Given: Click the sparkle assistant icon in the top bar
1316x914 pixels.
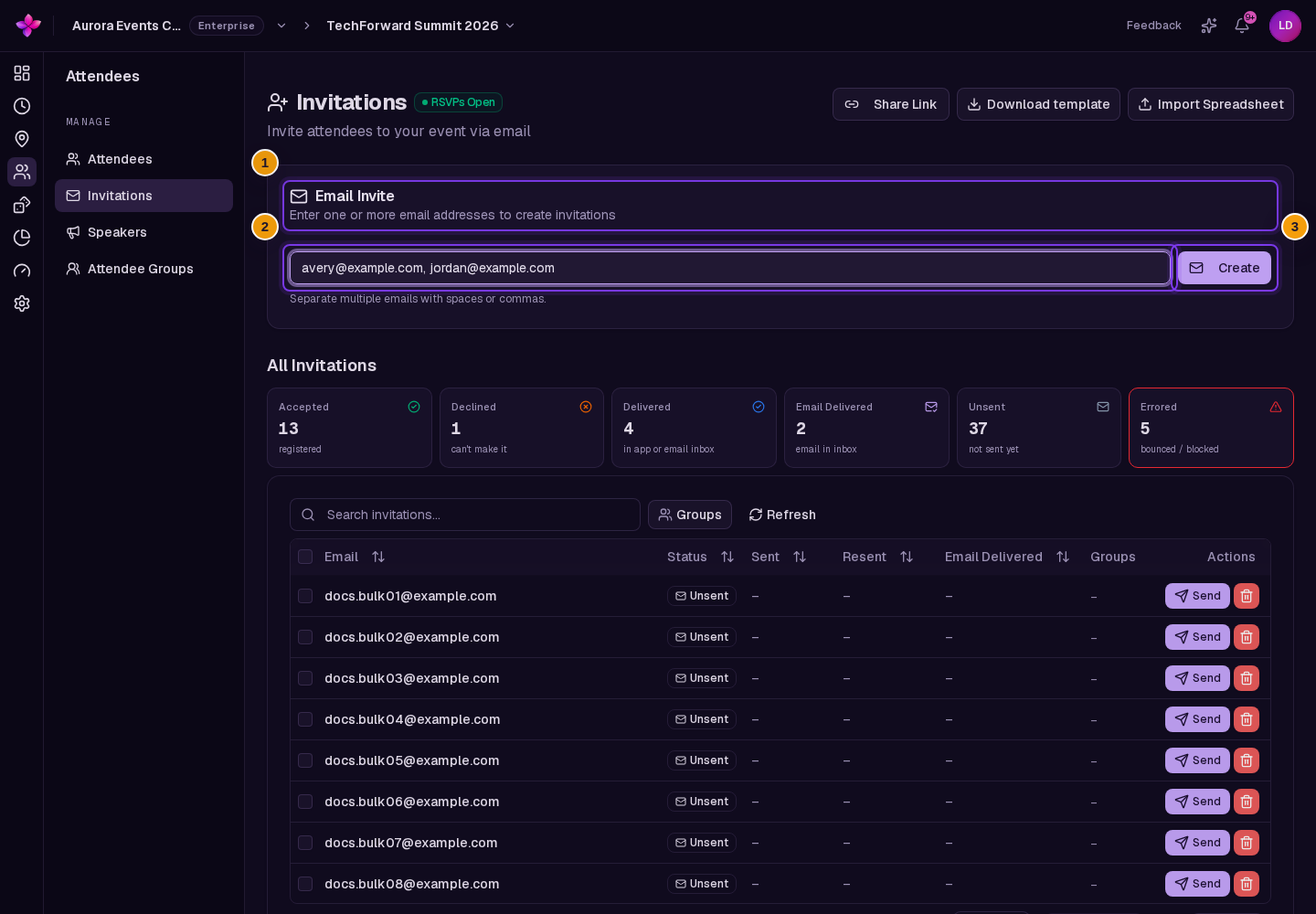Looking at the screenshot, I should point(1209,26).
